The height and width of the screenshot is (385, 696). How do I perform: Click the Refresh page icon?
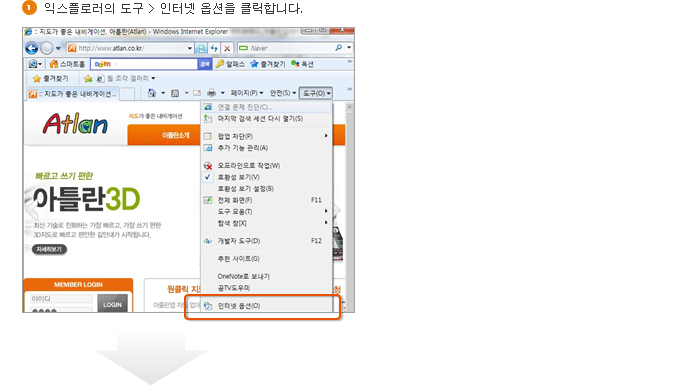click(x=214, y=48)
